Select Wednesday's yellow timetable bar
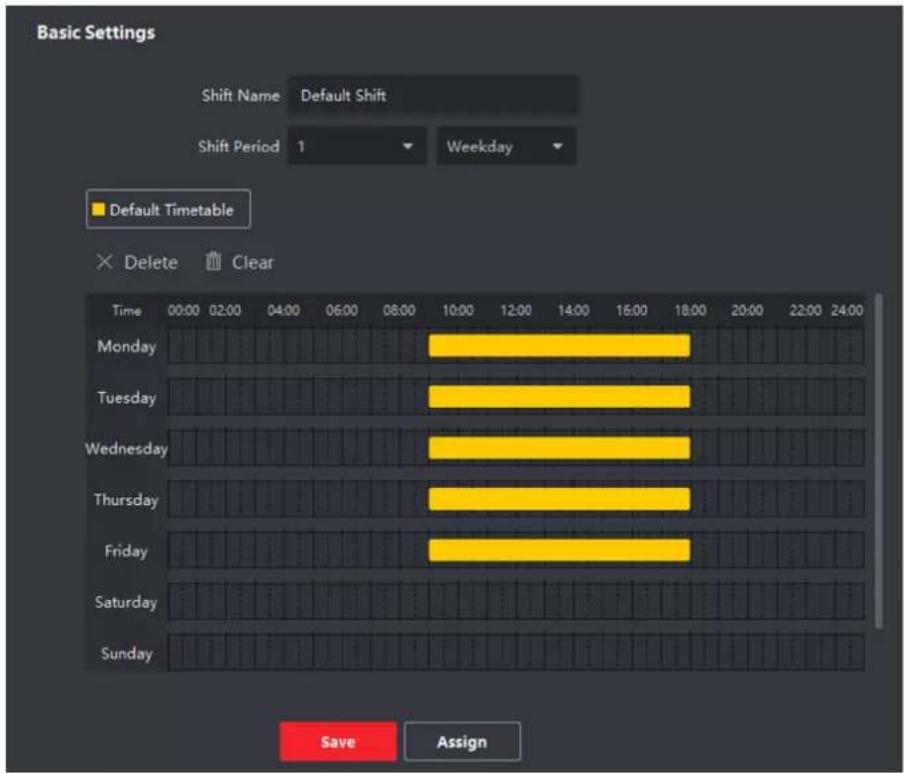 [559, 448]
